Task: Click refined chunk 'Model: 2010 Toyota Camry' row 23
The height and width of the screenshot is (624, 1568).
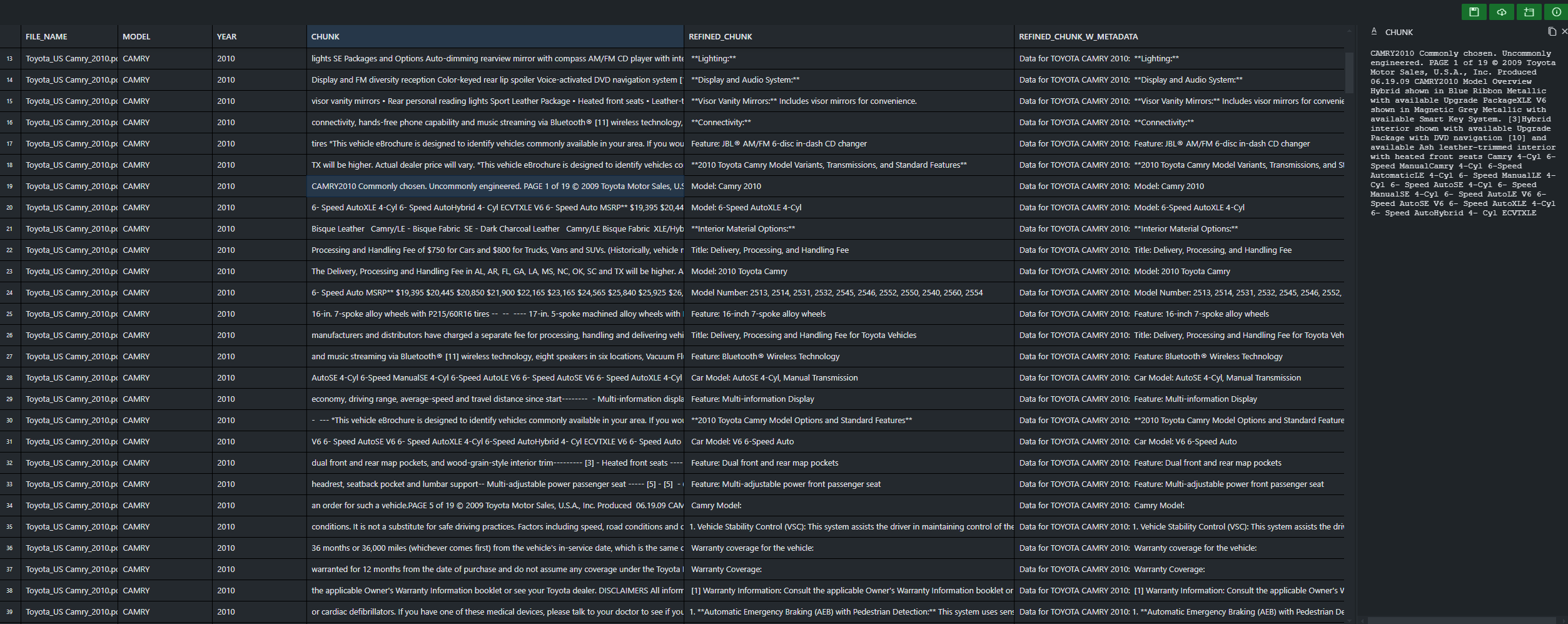Action: [849, 271]
